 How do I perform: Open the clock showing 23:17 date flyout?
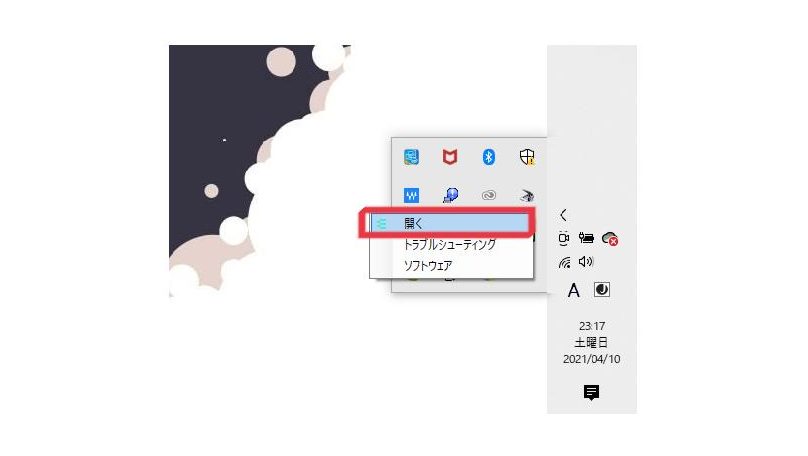[x=592, y=343]
